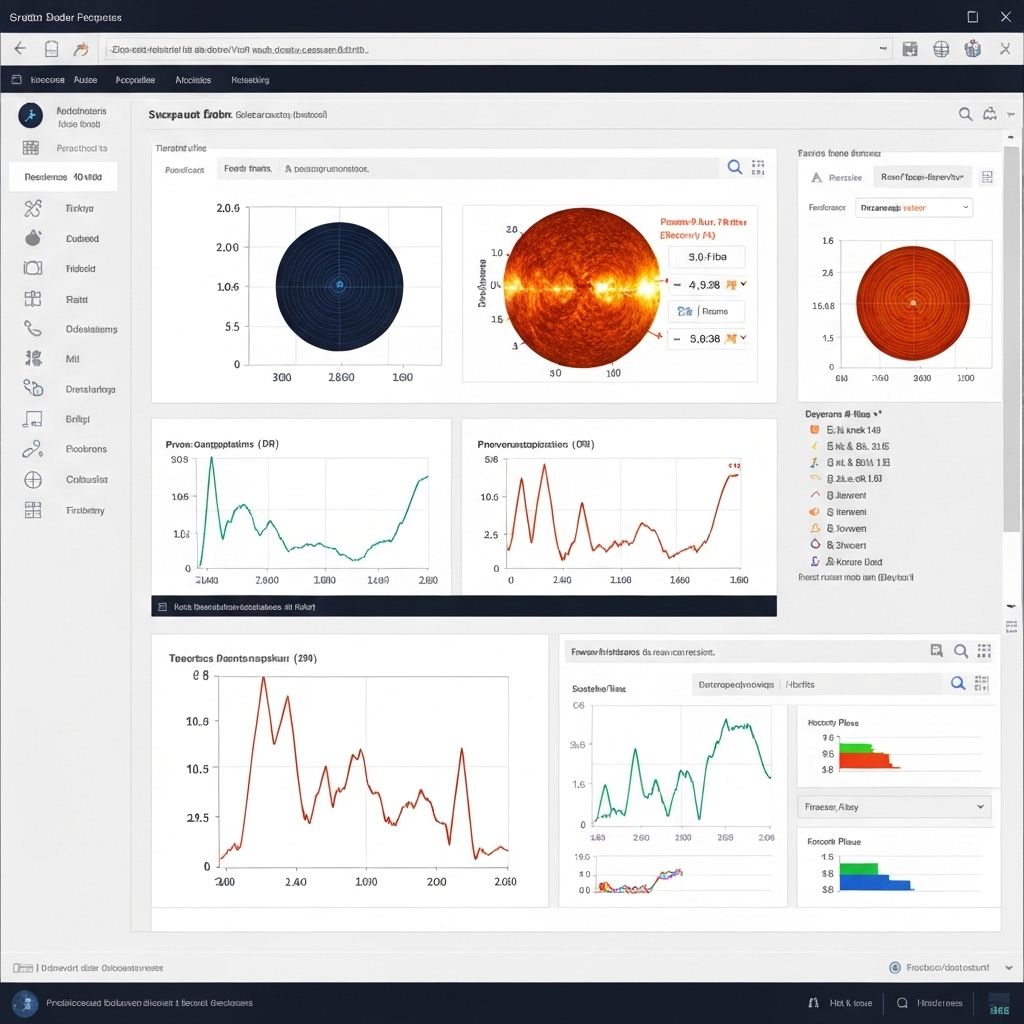Click the search icon in the top-right page header

(965, 114)
